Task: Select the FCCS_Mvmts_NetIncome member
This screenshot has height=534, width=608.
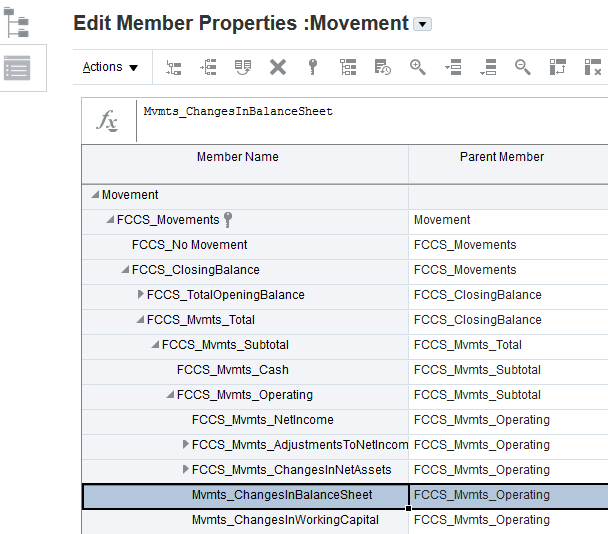Action: pos(263,420)
